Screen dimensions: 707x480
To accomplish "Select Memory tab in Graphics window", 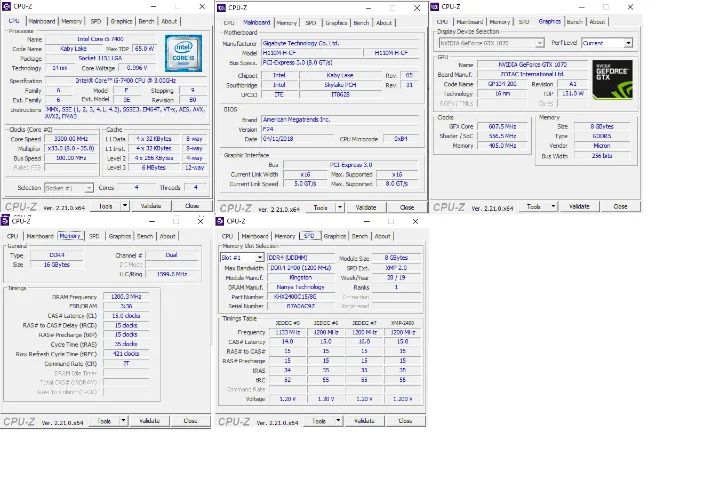I will (x=500, y=22).
